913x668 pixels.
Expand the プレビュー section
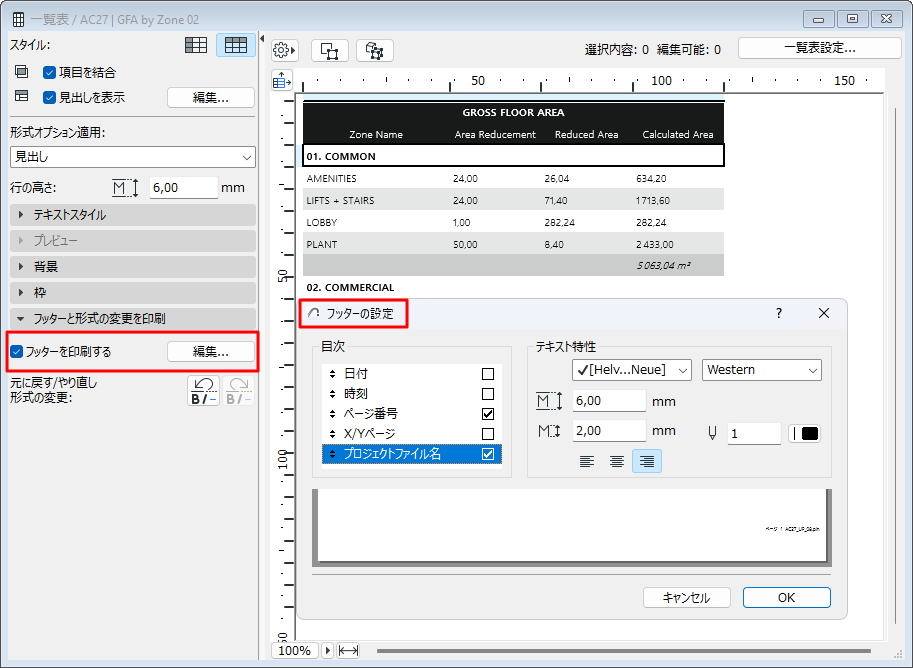pos(133,241)
